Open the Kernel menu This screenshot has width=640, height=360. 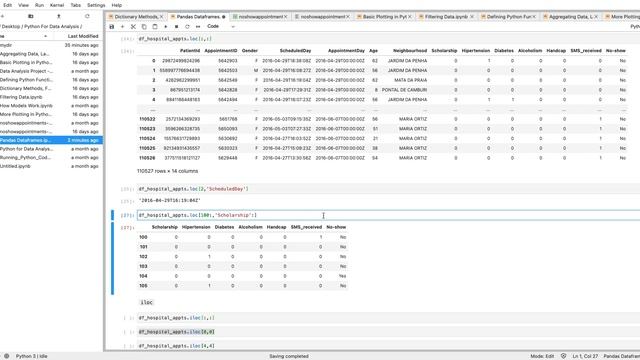click(x=57, y=5)
